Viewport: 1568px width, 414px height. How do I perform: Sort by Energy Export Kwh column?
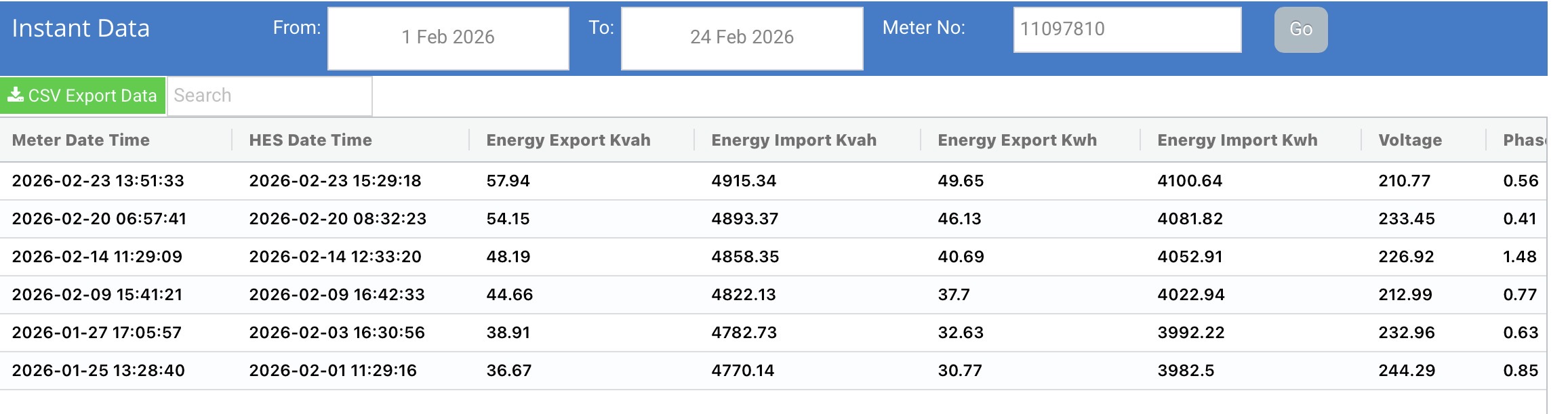point(1017,140)
